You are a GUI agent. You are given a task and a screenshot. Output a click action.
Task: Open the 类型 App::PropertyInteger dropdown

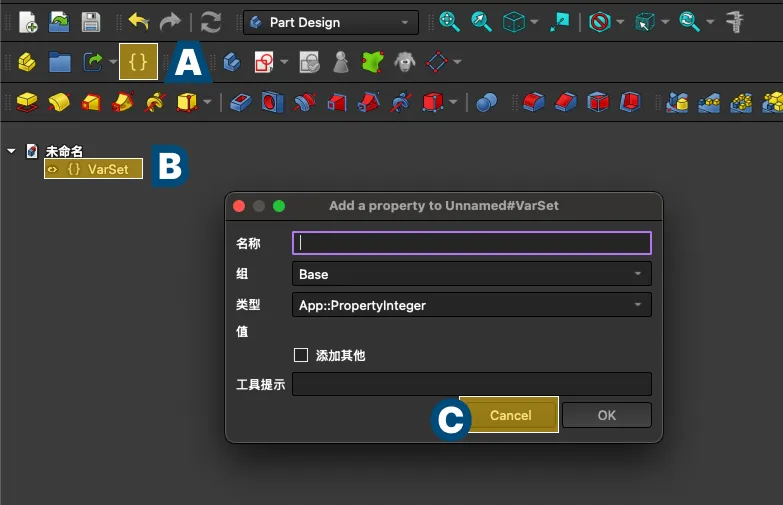[x=471, y=305]
